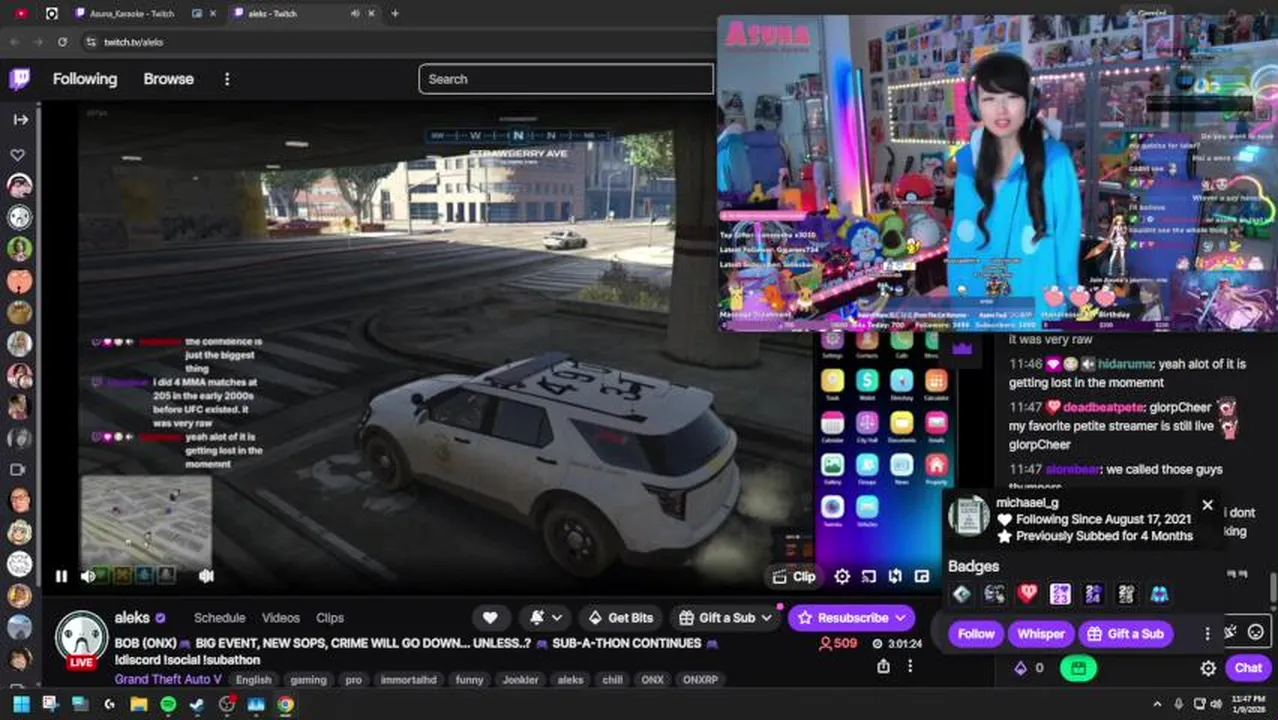Open notification bell dropdown

(546, 618)
